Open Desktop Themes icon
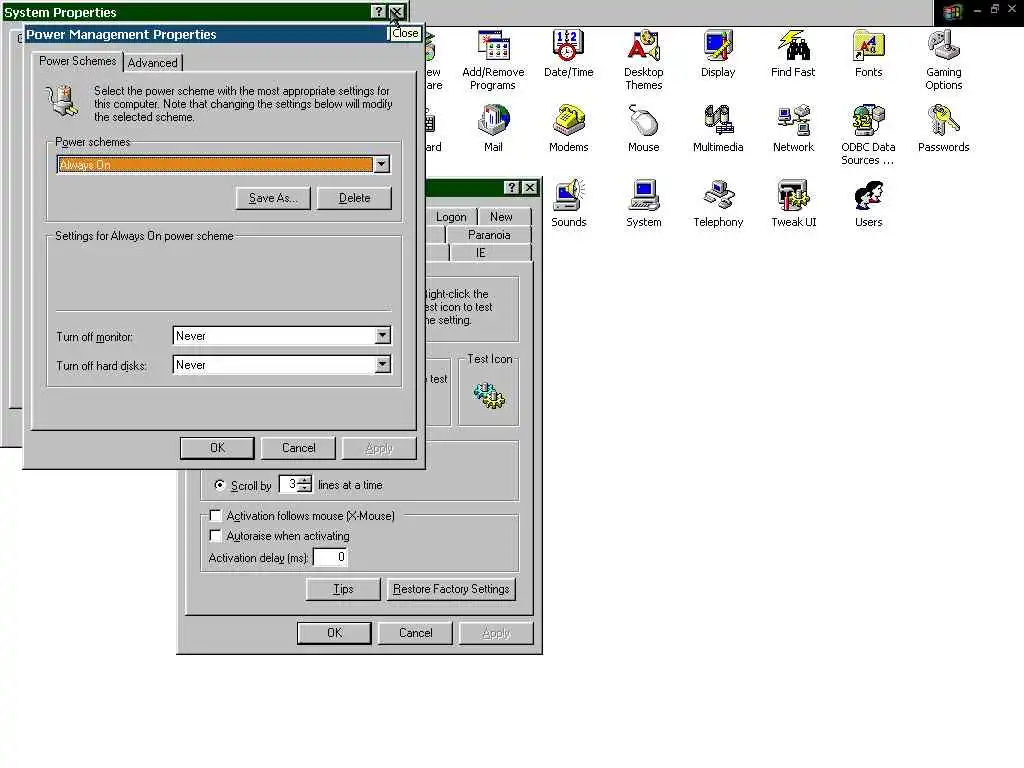This screenshot has height=768, width=1024. (643, 59)
